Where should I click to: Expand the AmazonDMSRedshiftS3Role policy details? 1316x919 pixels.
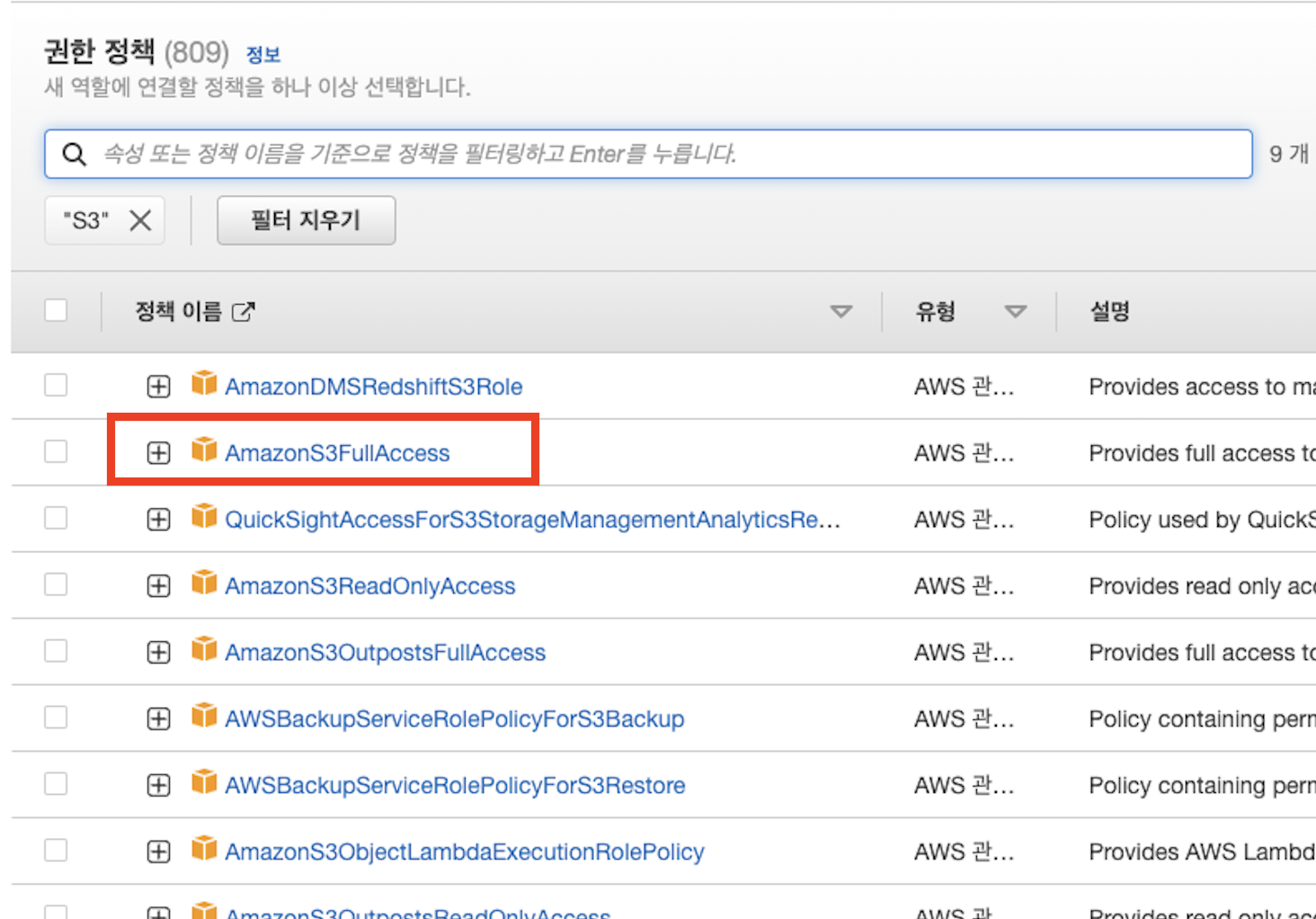[158, 387]
